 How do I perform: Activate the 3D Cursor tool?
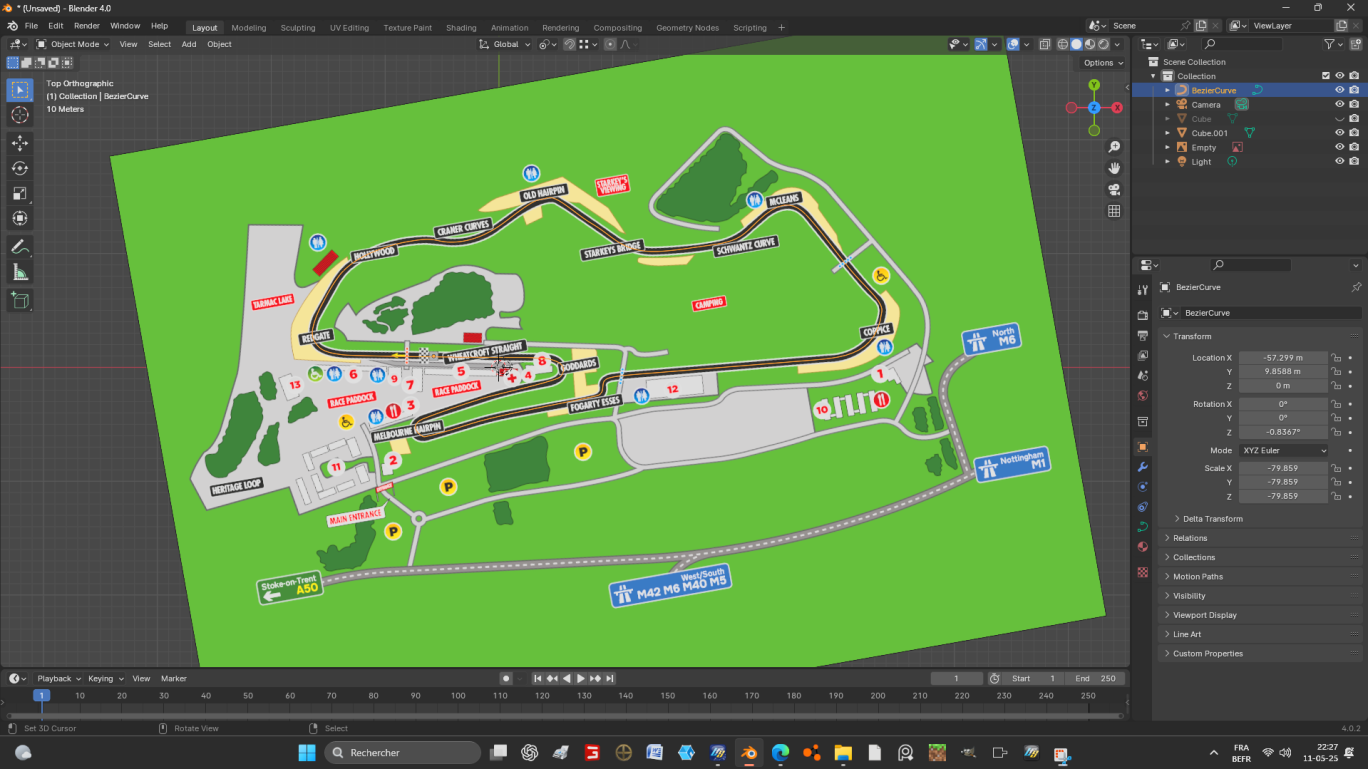point(20,115)
